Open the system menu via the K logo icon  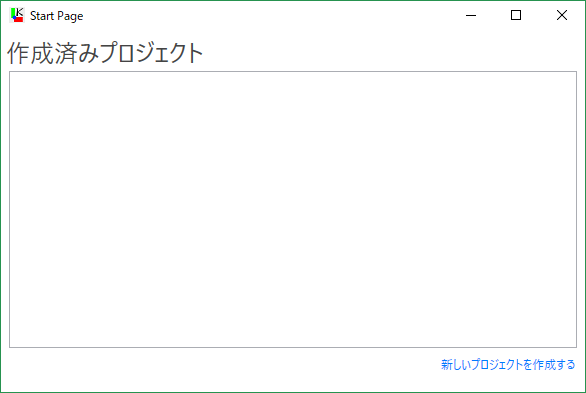tap(17, 15)
